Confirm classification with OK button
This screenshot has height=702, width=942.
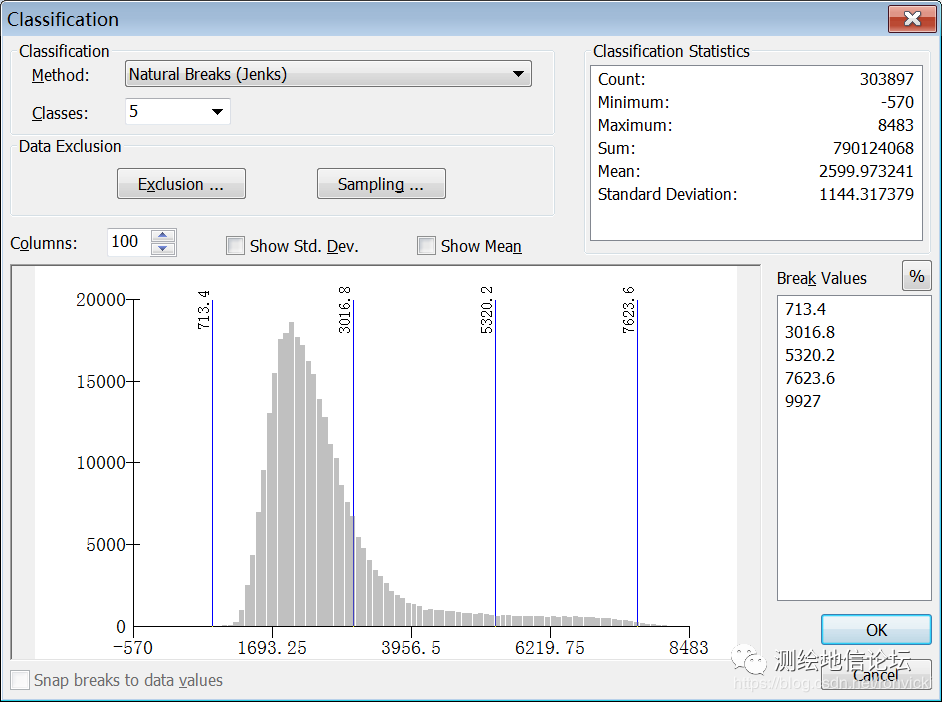(876, 630)
